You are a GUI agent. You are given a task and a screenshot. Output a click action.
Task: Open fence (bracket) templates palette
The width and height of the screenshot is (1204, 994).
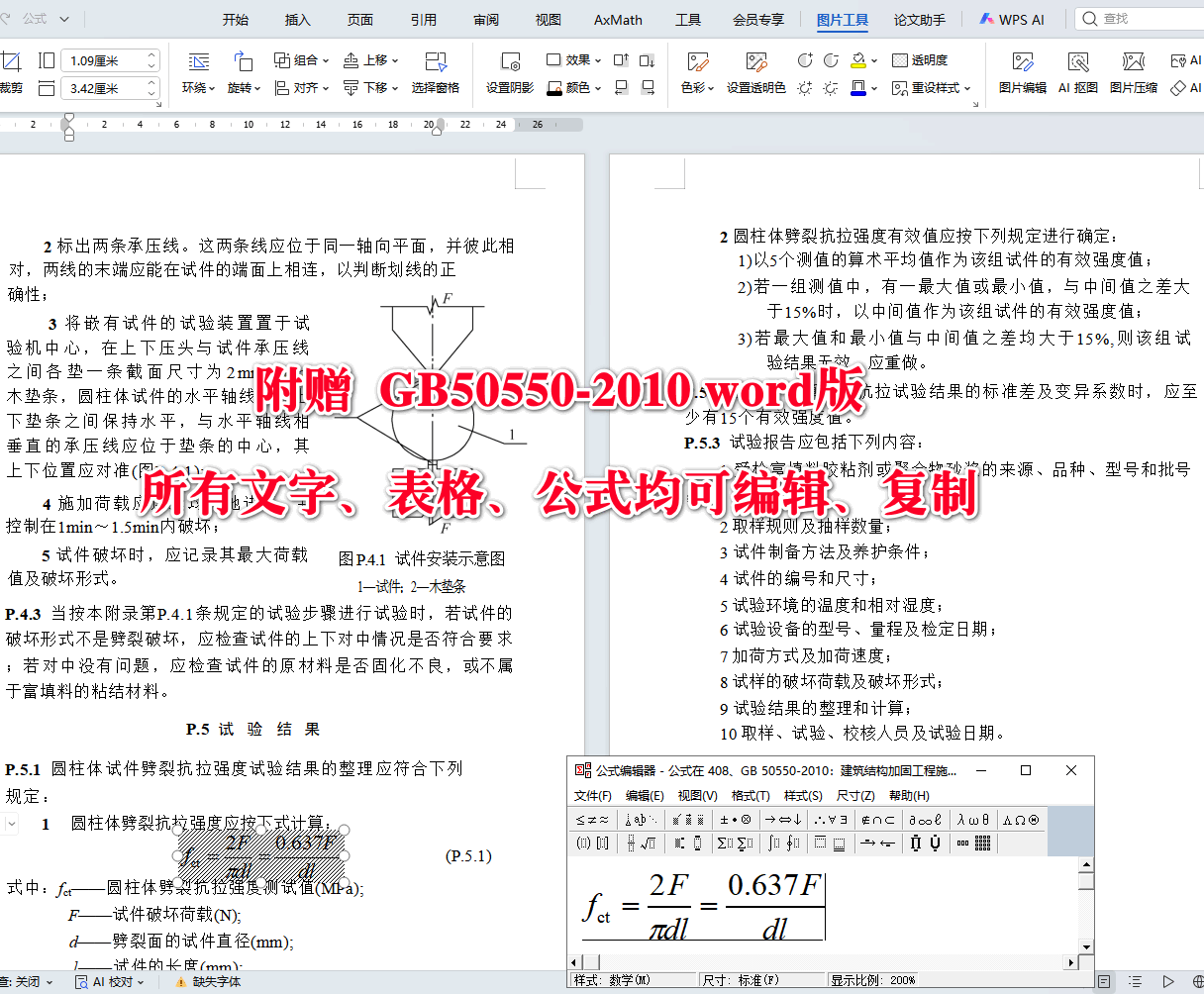tap(593, 844)
